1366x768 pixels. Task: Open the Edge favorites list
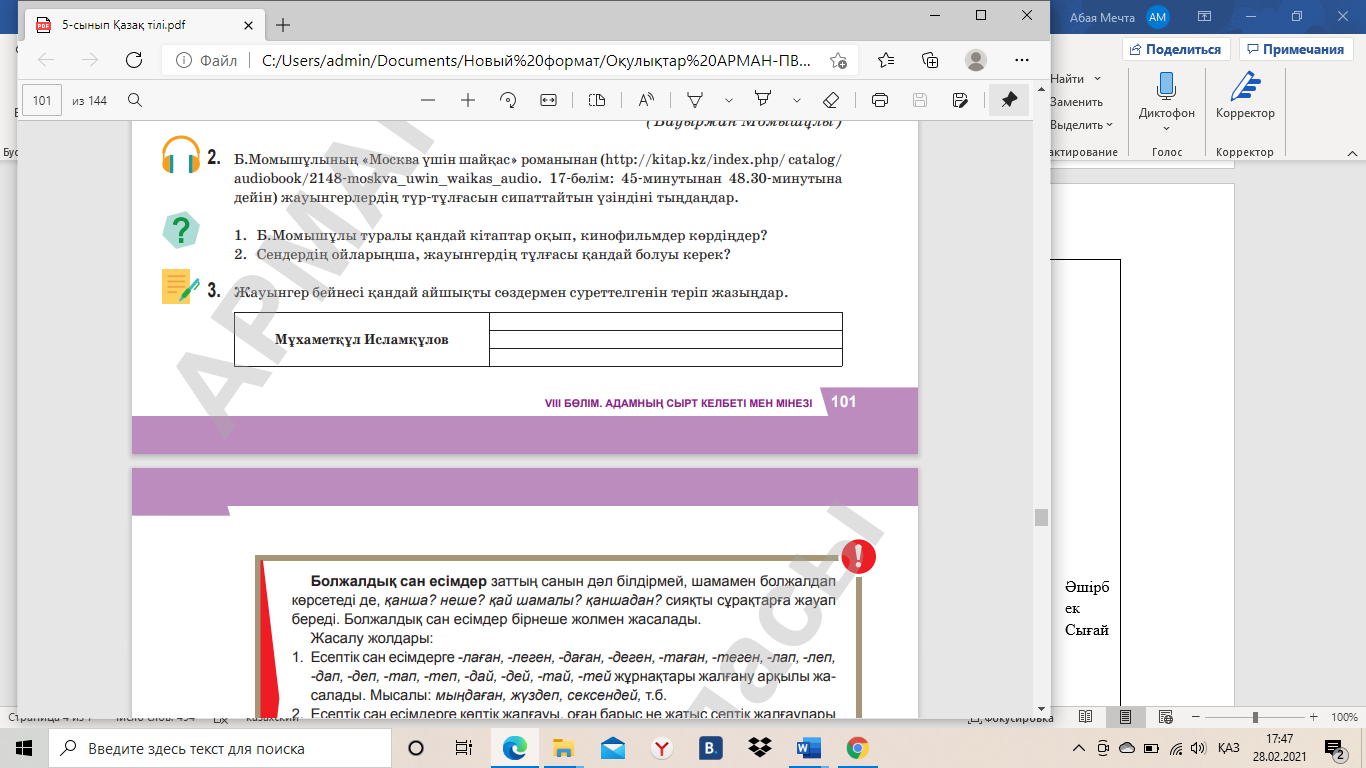tap(886, 60)
